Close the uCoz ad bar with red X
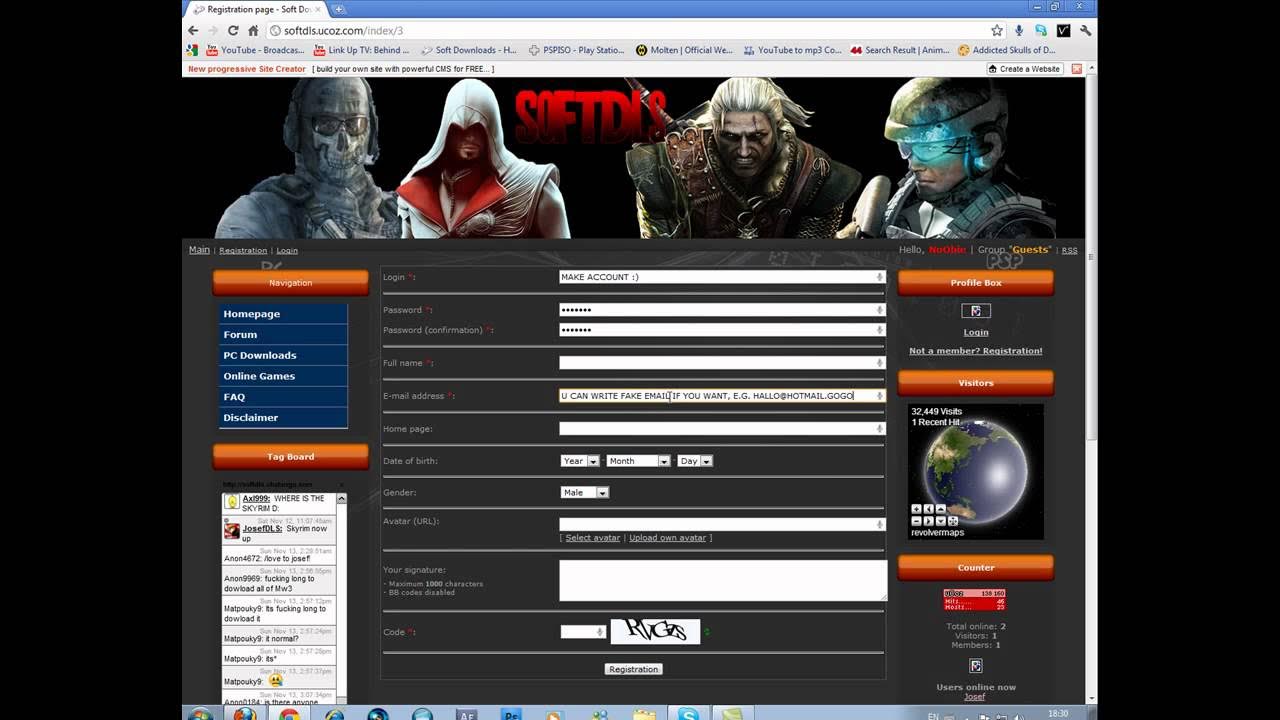This screenshot has width=1280, height=720. pos(1076,69)
